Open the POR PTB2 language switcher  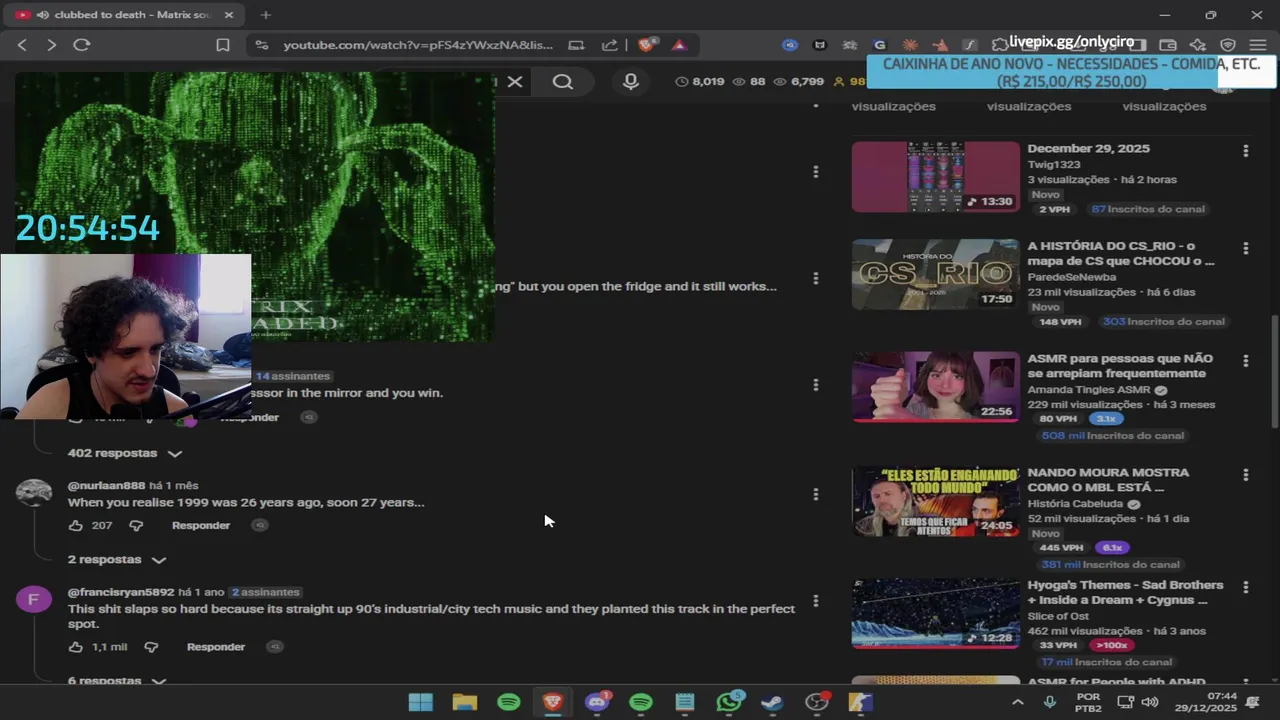click(x=1088, y=703)
